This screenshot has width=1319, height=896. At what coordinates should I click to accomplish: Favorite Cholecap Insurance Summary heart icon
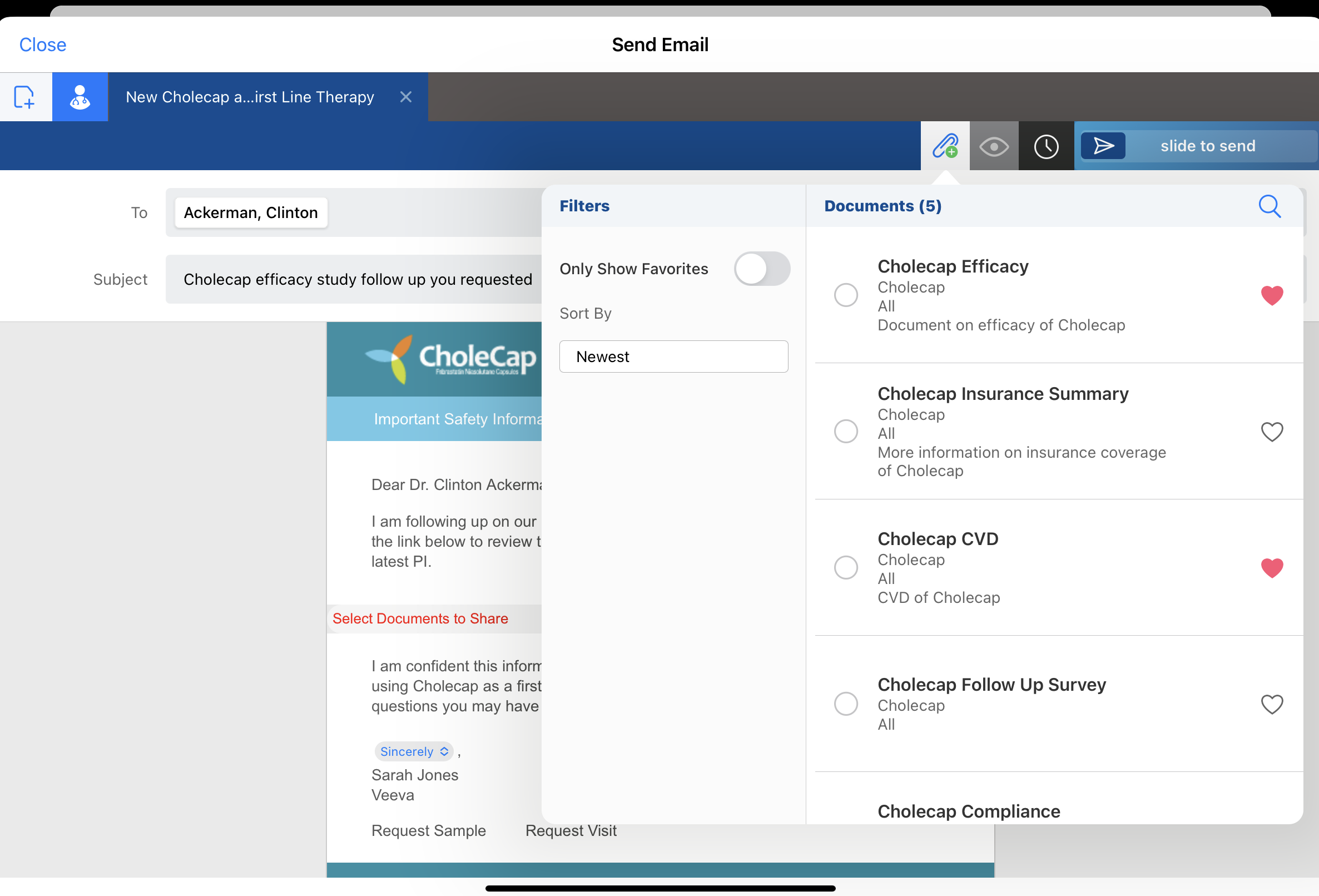pos(1271,432)
